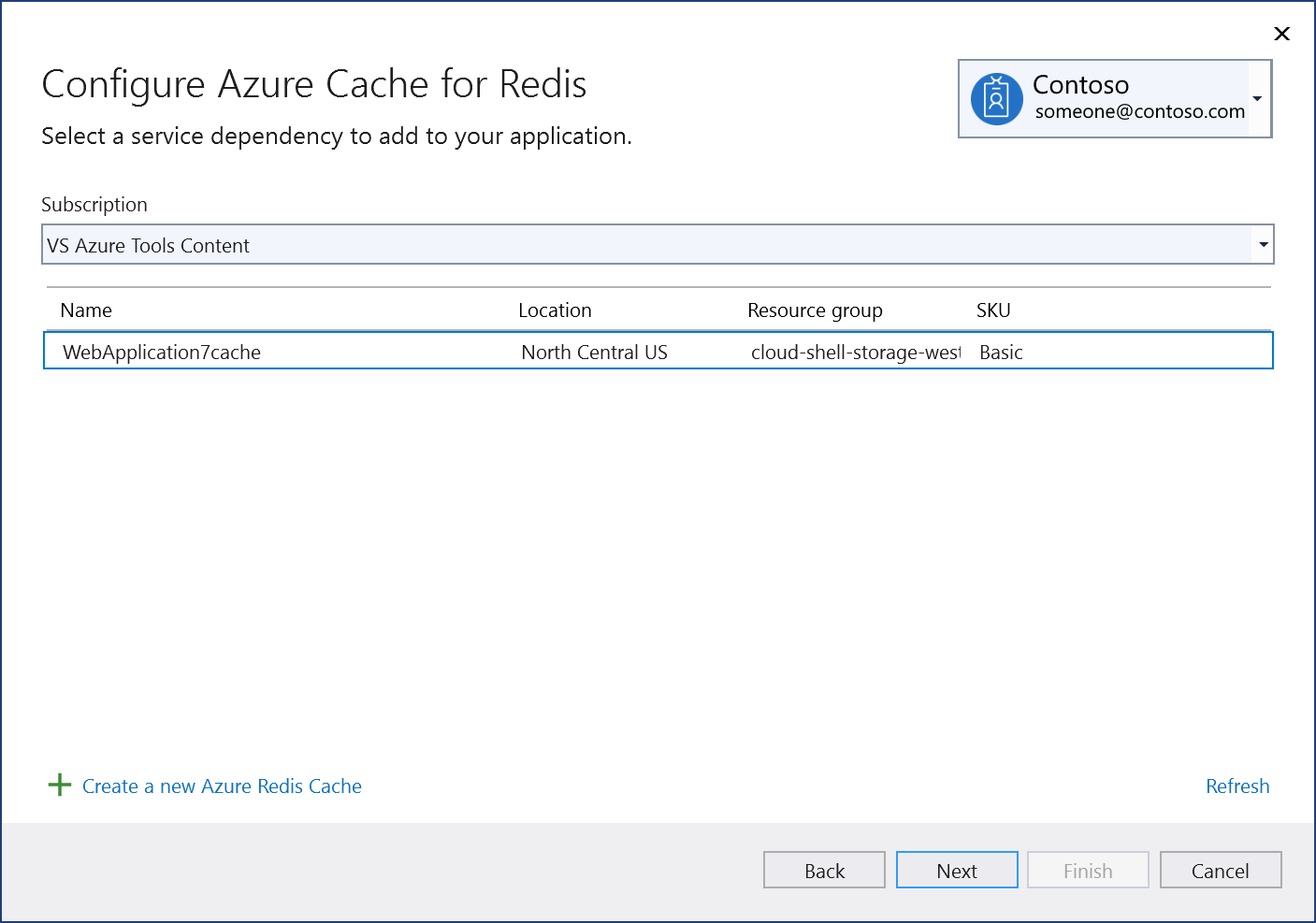Click the Resource group column header
1316x923 pixels.
(x=814, y=310)
